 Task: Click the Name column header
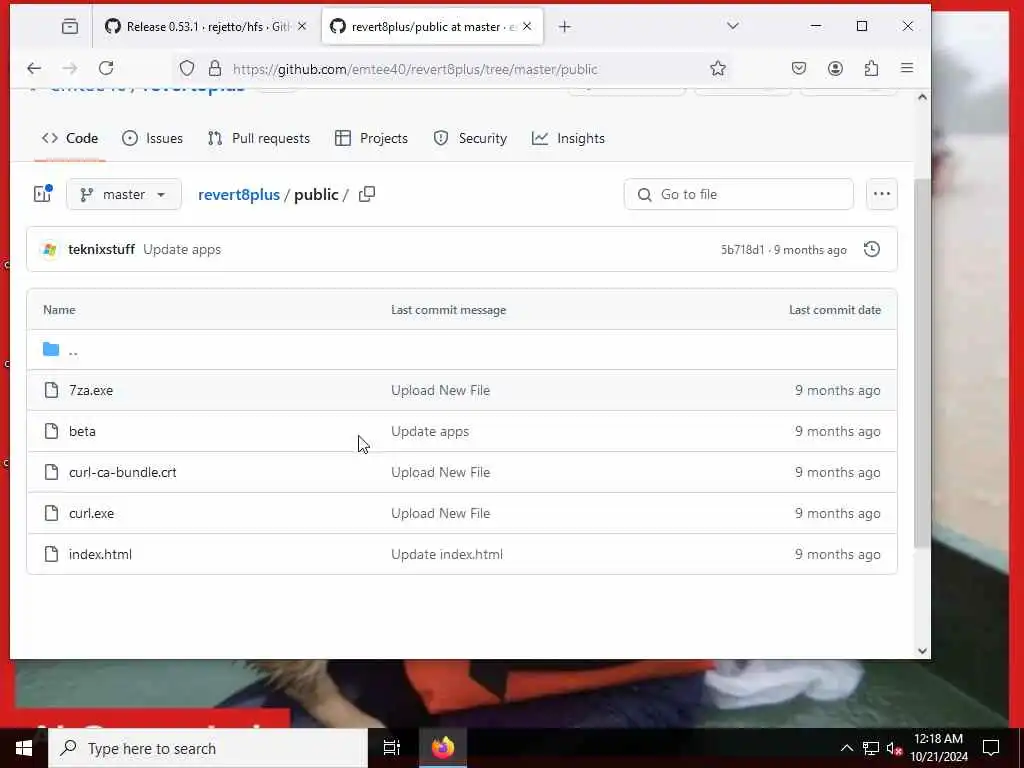59,310
